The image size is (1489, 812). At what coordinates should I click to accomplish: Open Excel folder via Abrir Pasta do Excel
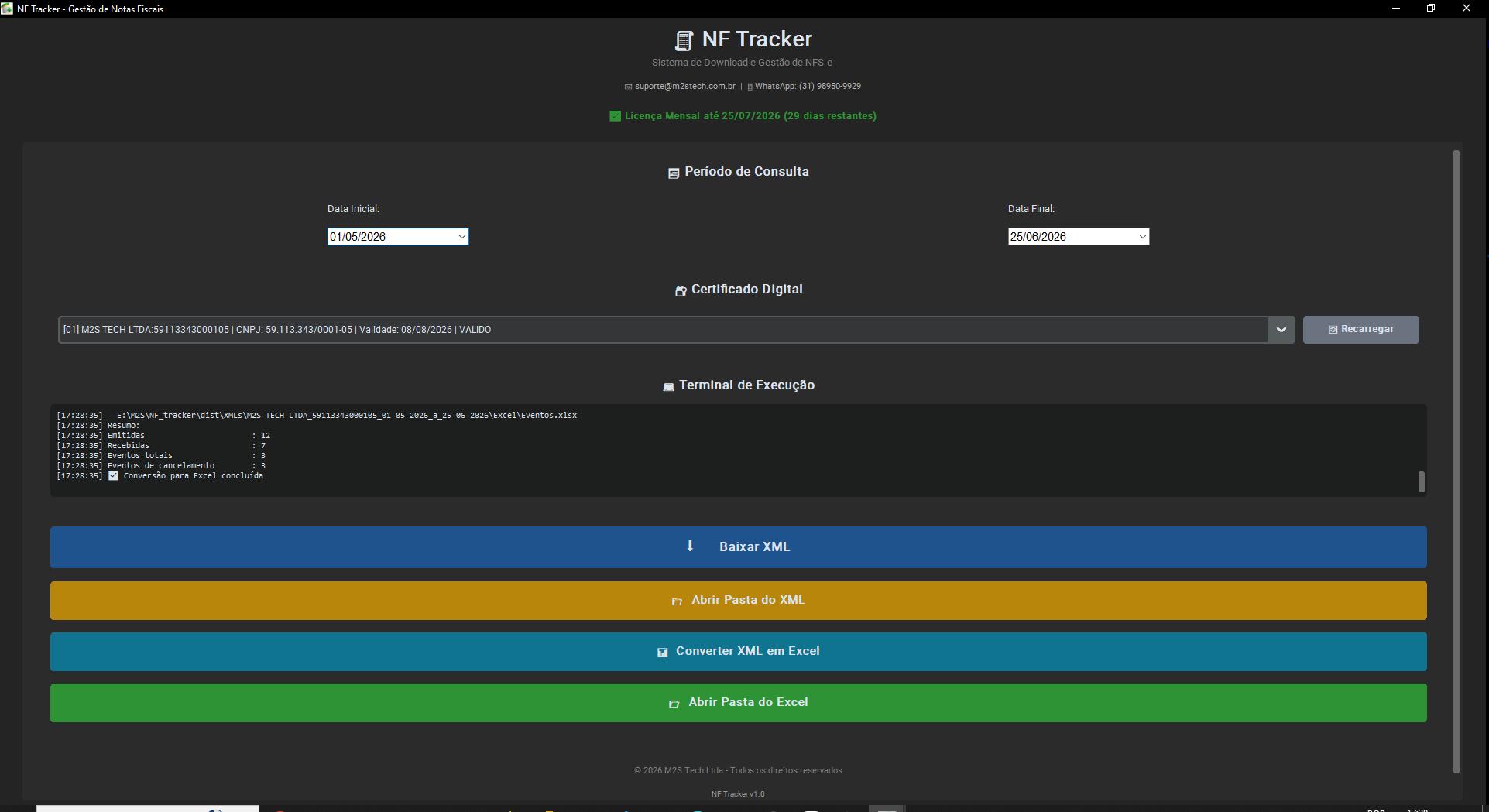point(738,703)
